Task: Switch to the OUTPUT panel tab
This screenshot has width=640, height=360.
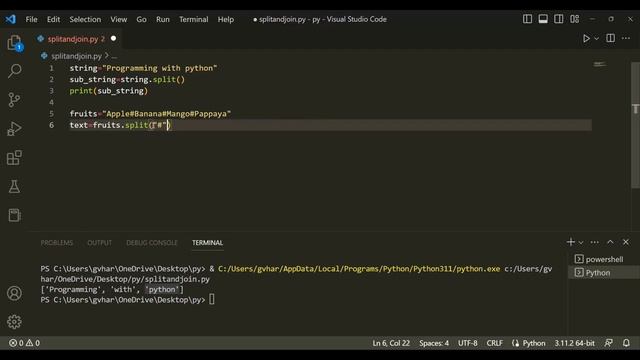Action: pyautogui.click(x=99, y=242)
